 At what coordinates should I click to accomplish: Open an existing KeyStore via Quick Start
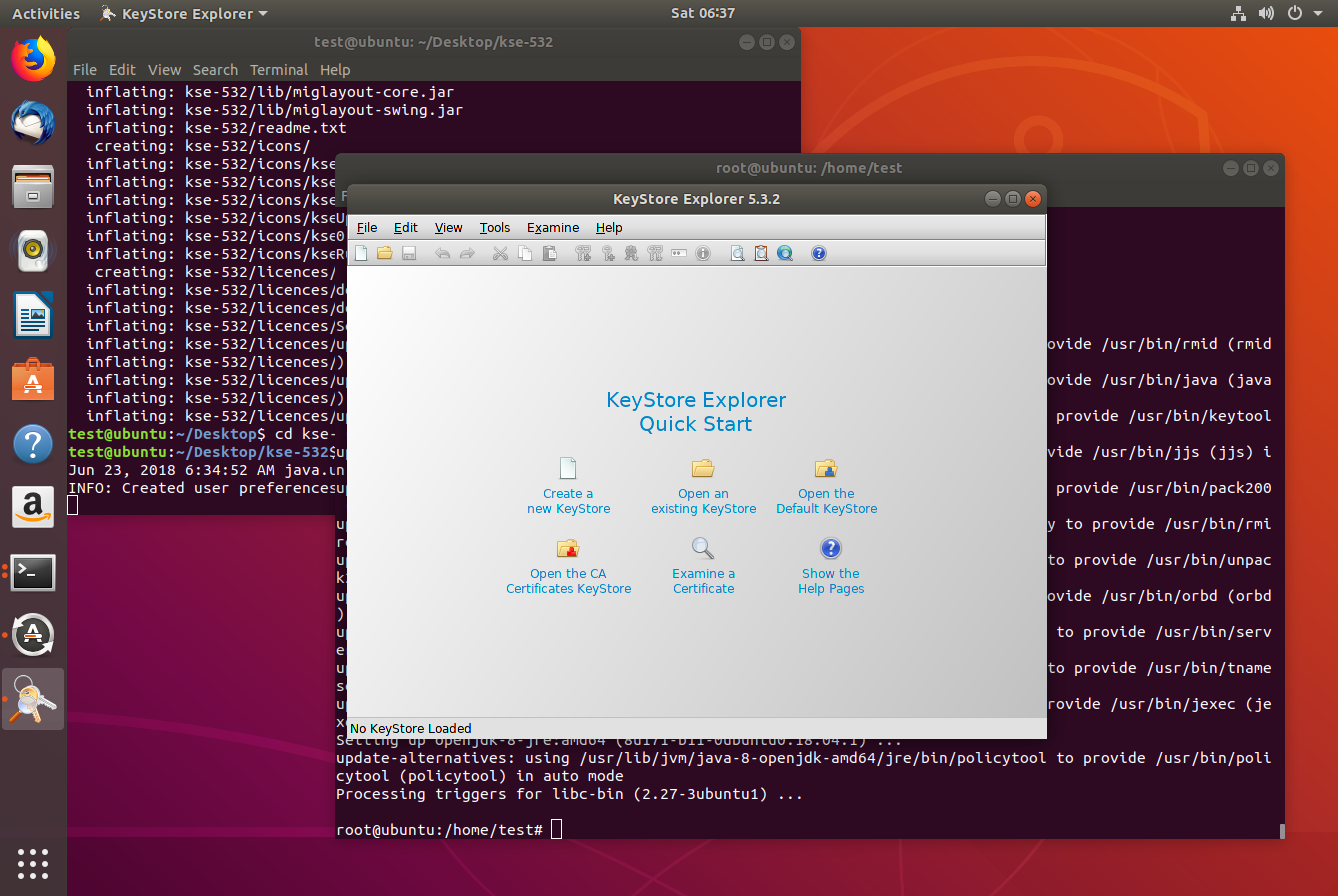click(x=703, y=487)
